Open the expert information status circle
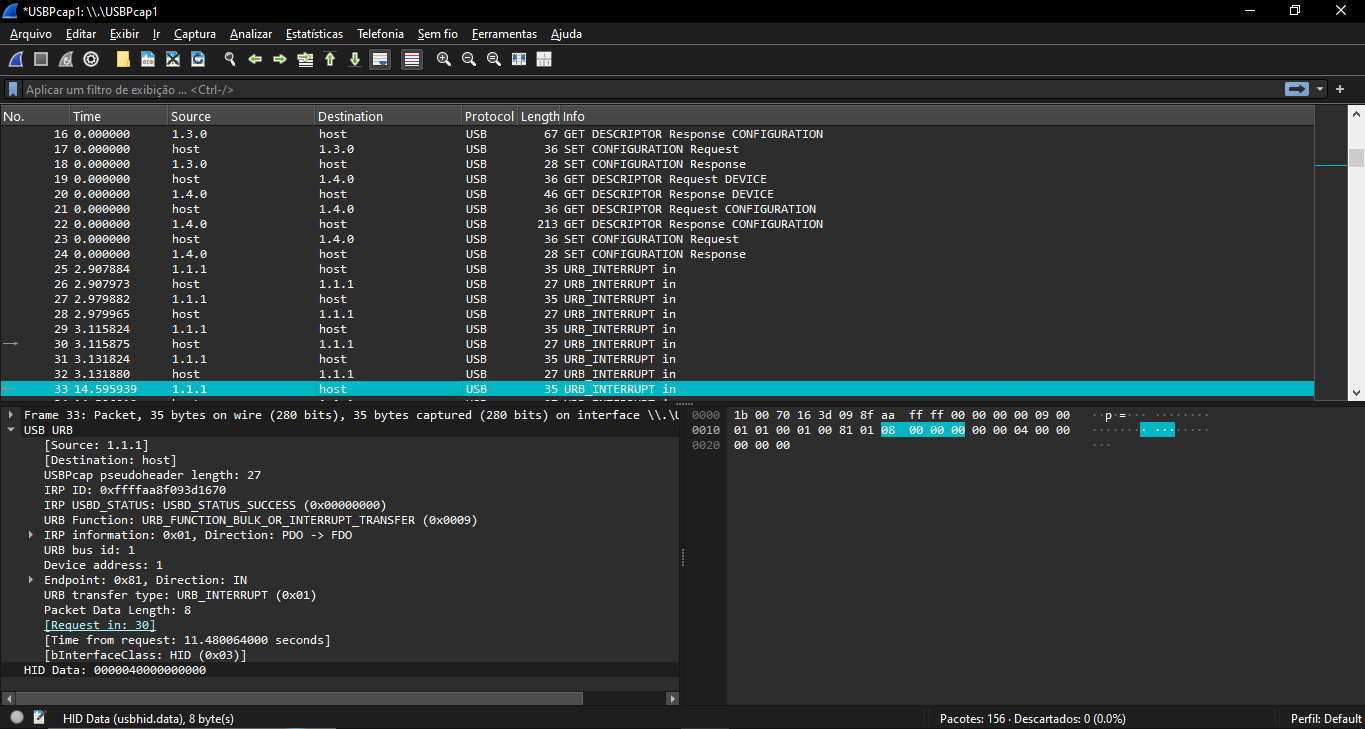 17,717
